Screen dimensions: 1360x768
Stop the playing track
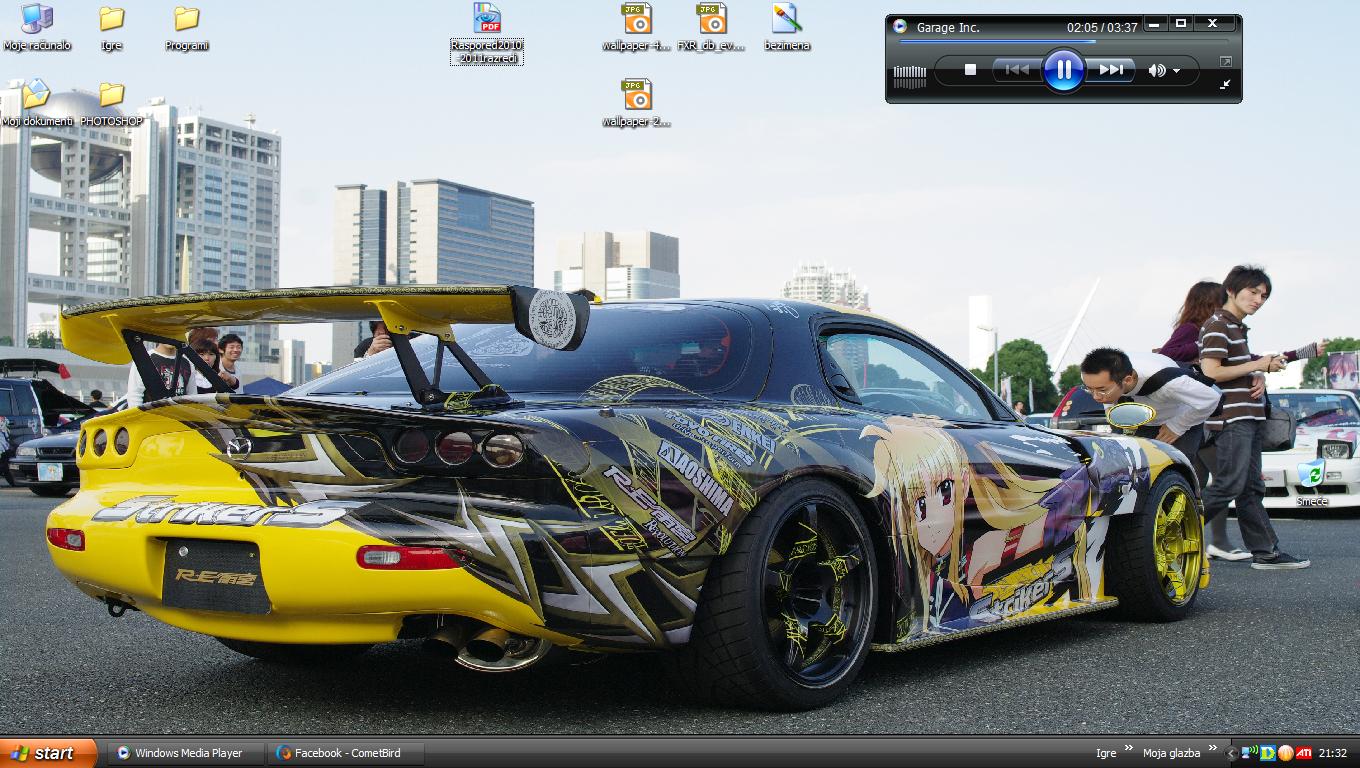[x=970, y=70]
